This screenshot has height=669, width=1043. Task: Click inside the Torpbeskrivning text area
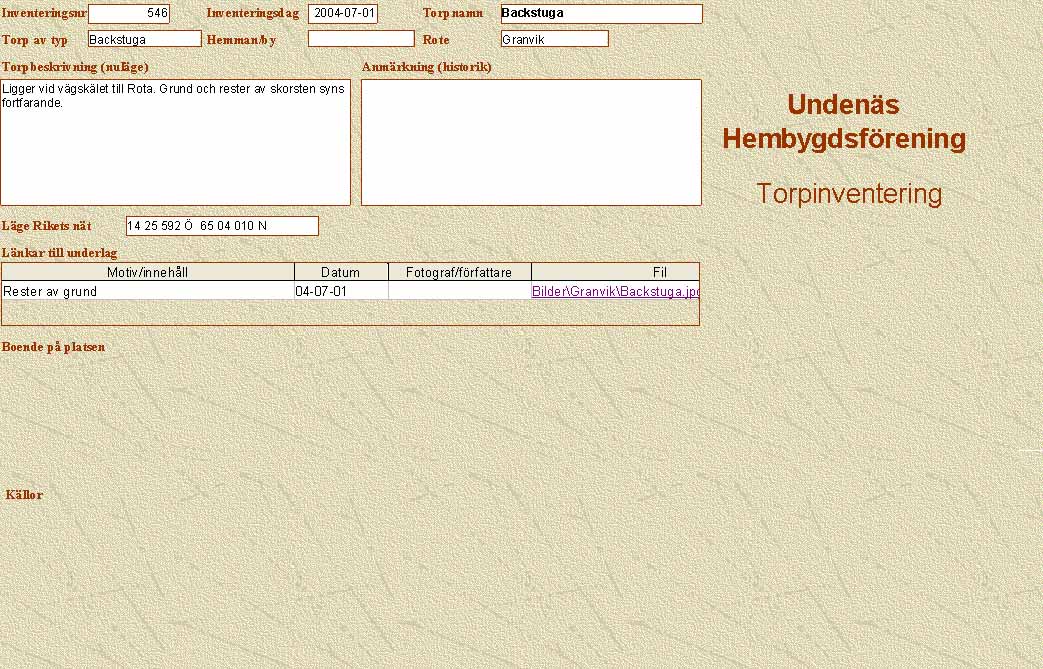click(175, 142)
